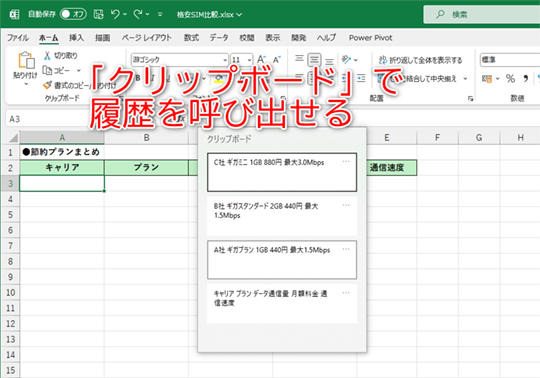Select row 5 header
Viewport: 540px width, 378px height.
(10, 215)
